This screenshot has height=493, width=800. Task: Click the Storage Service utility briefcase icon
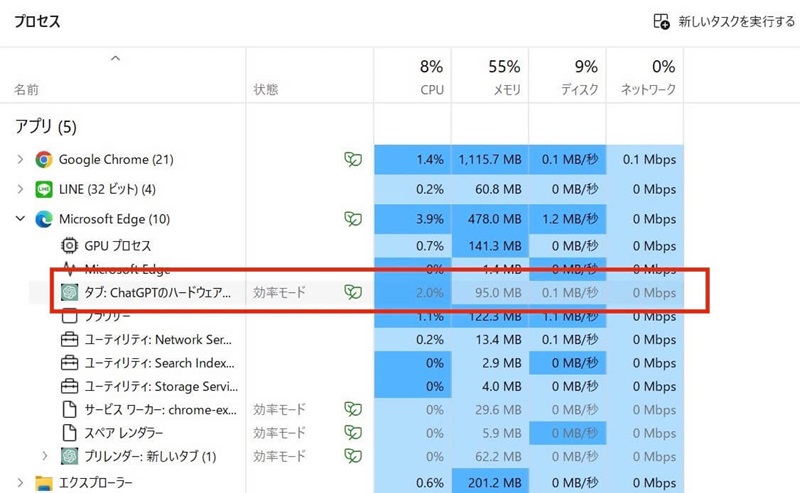coord(69,386)
